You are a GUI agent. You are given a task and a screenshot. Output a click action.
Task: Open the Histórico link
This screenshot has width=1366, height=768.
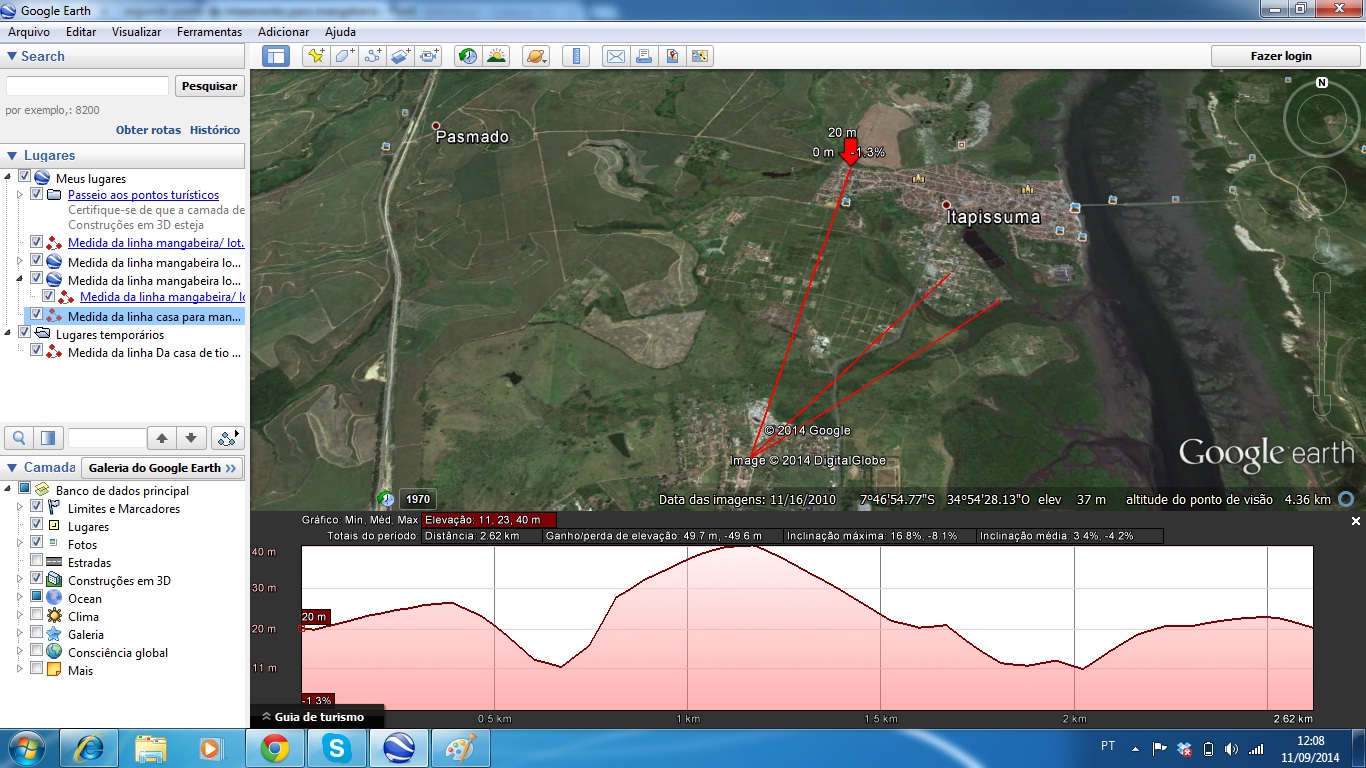[x=215, y=130]
